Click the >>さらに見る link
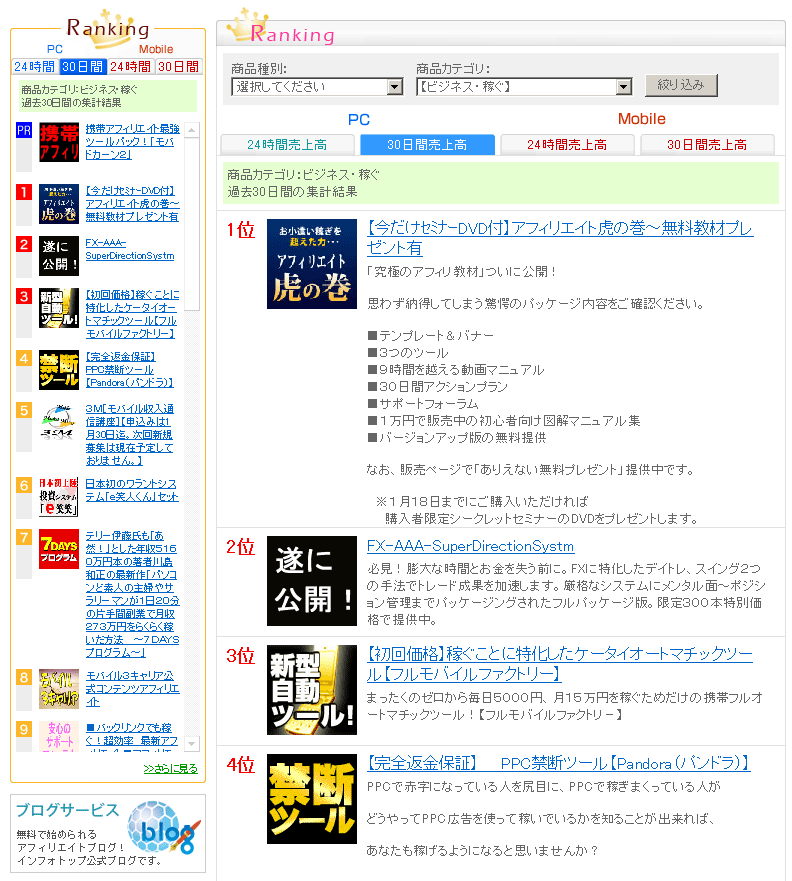Viewport: 792px width, 881px height. [170, 769]
